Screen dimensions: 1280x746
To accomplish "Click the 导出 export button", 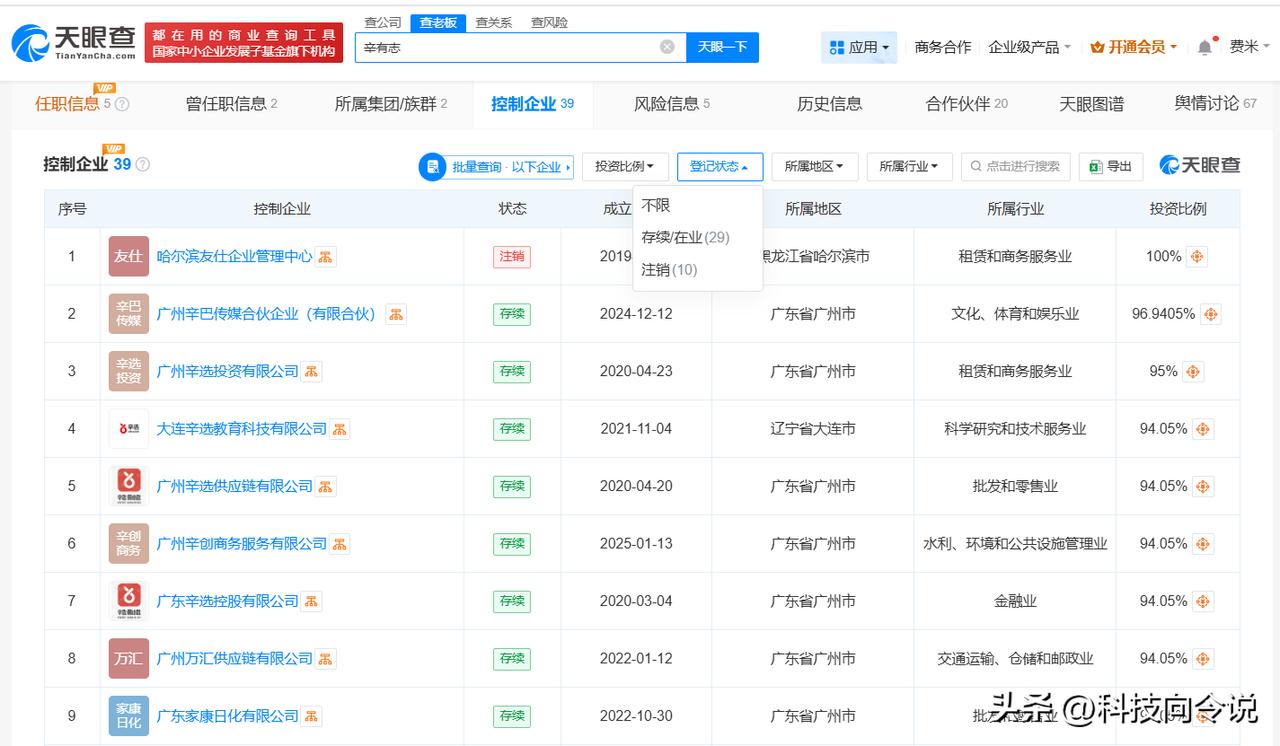I will point(1111,167).
